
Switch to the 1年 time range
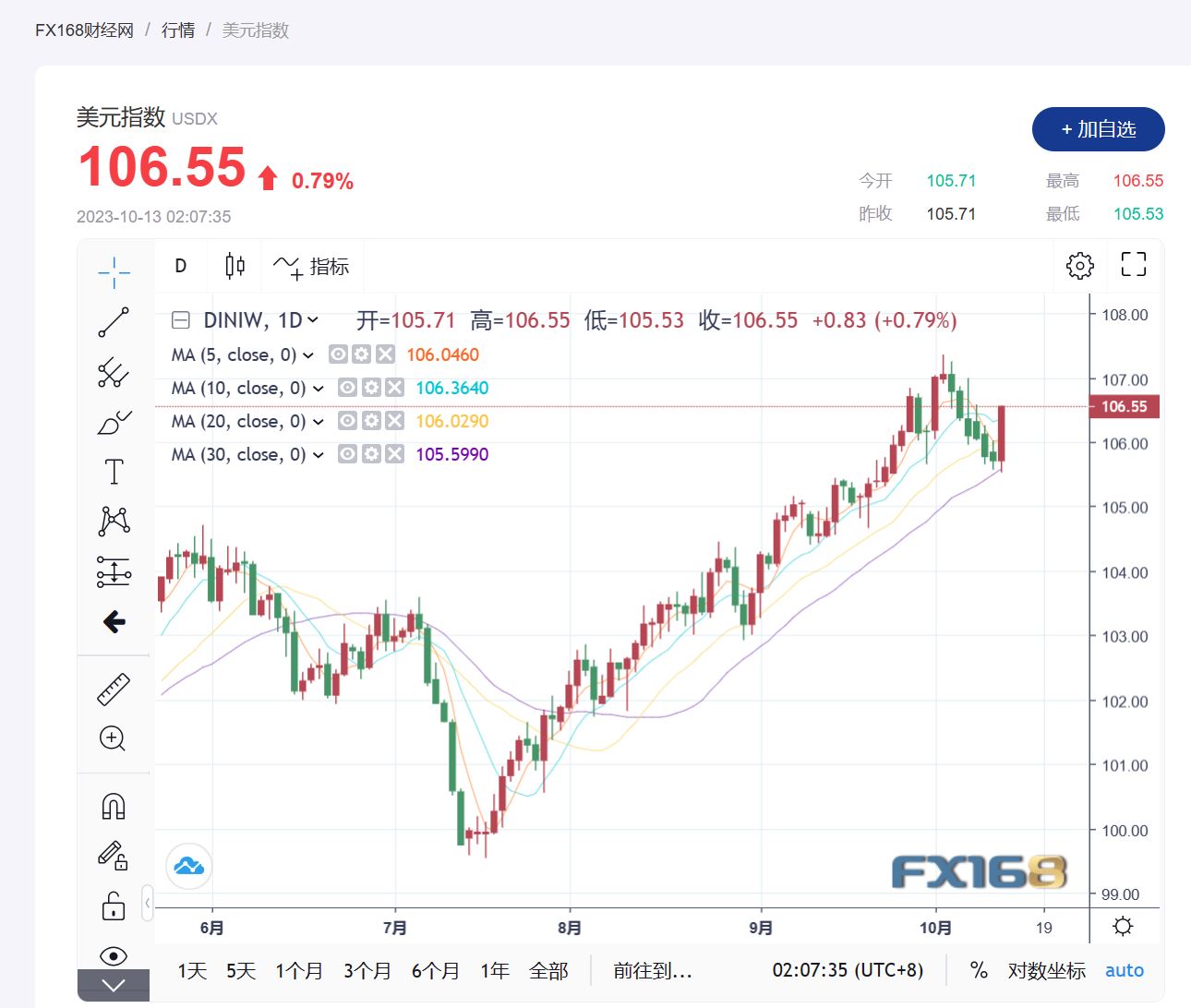(x=495, y=971)
